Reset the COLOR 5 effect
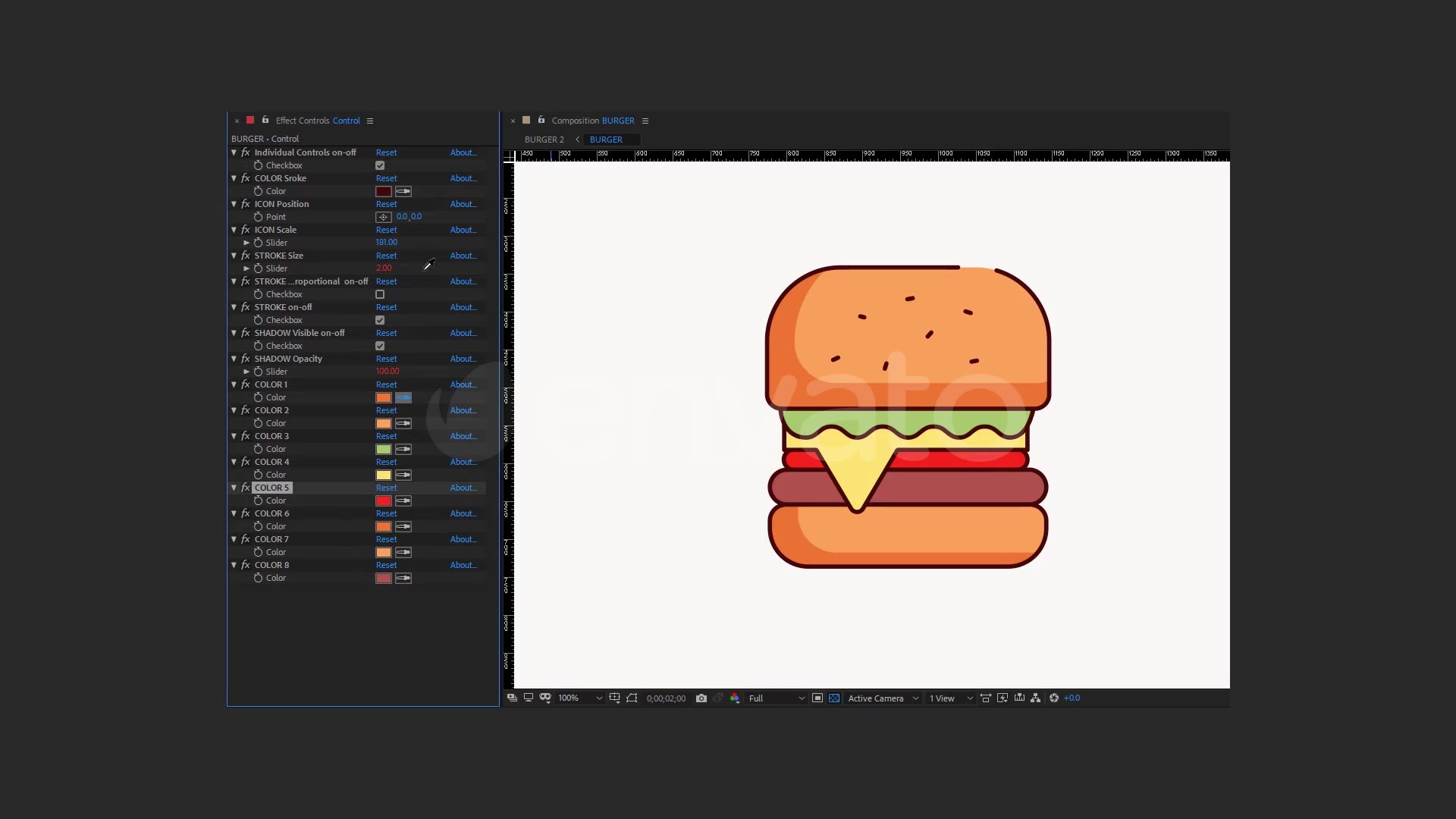Image resolution: width=1456 pixels, height=819 pixels. [386, 487]
